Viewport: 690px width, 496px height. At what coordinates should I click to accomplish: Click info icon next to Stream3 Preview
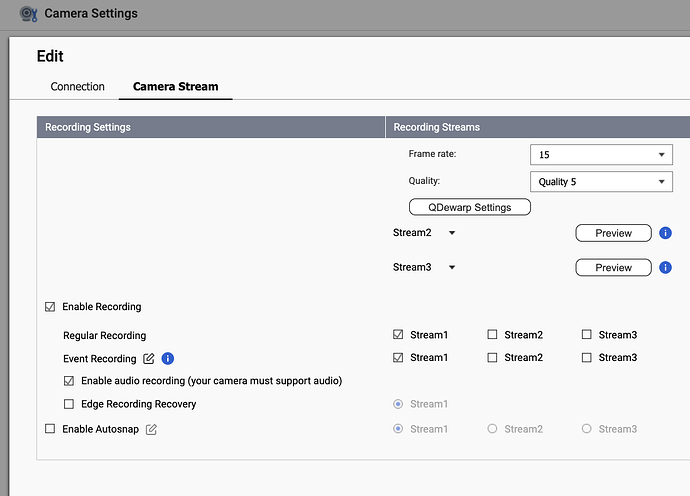click(666, 268)
